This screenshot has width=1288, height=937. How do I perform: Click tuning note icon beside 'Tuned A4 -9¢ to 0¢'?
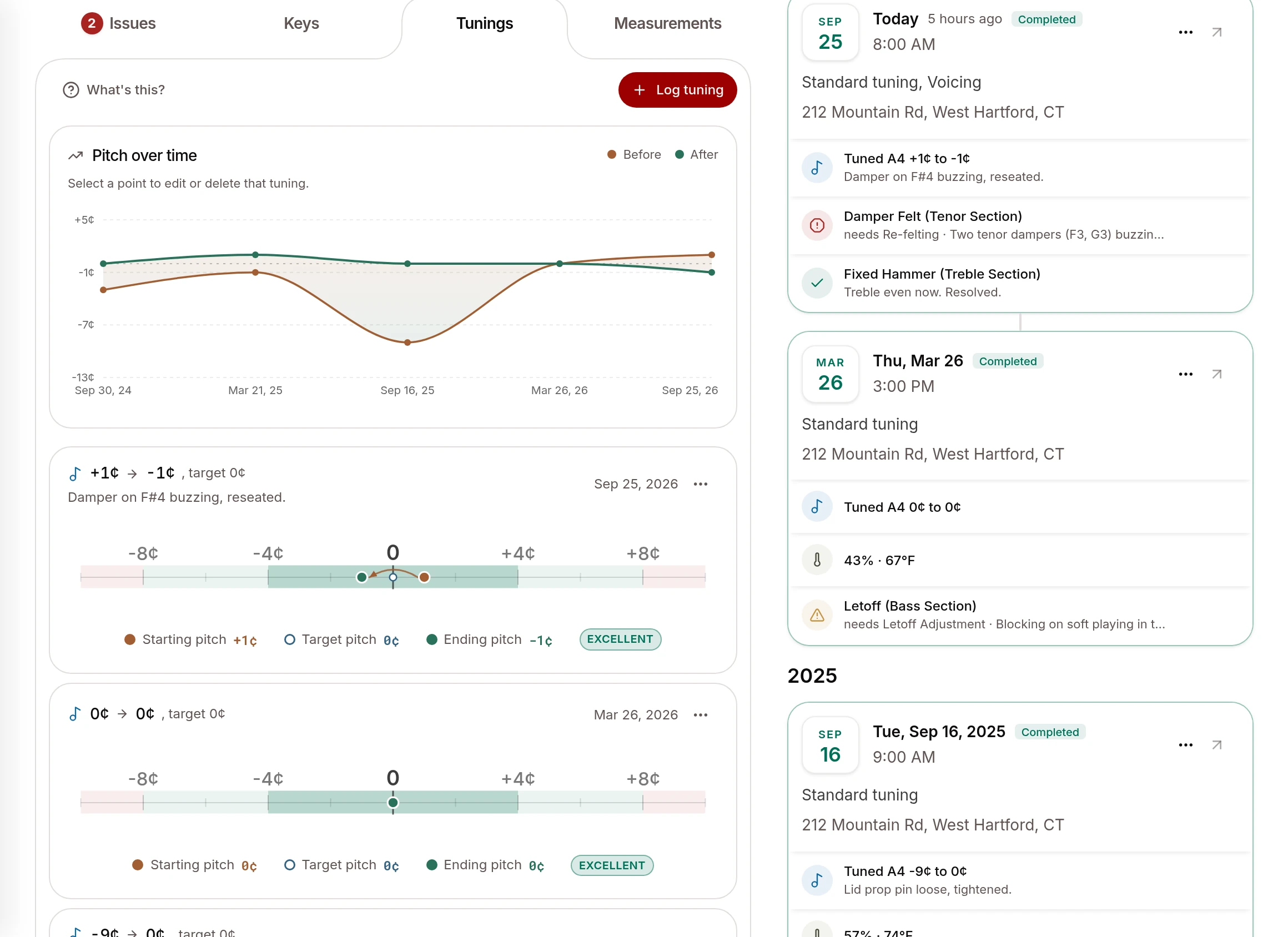[x=817, y=880]
